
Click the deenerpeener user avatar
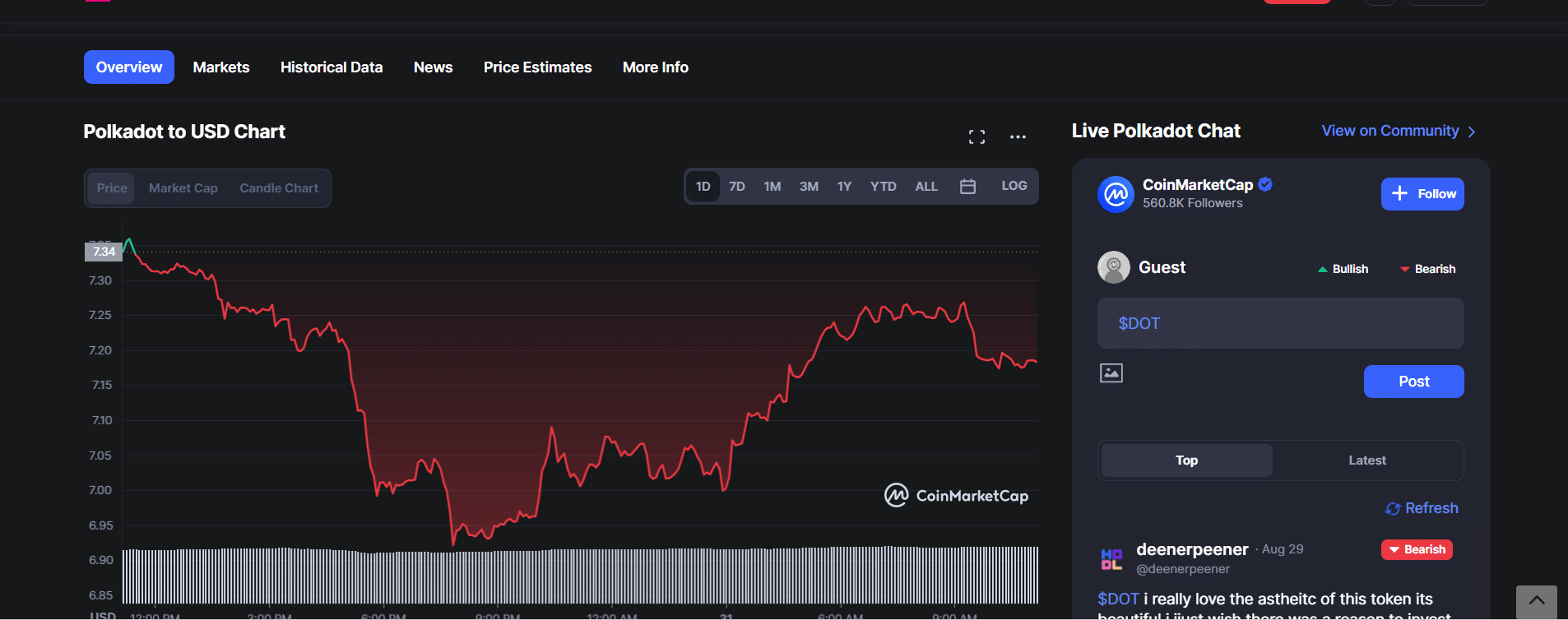click(1112, 559)
